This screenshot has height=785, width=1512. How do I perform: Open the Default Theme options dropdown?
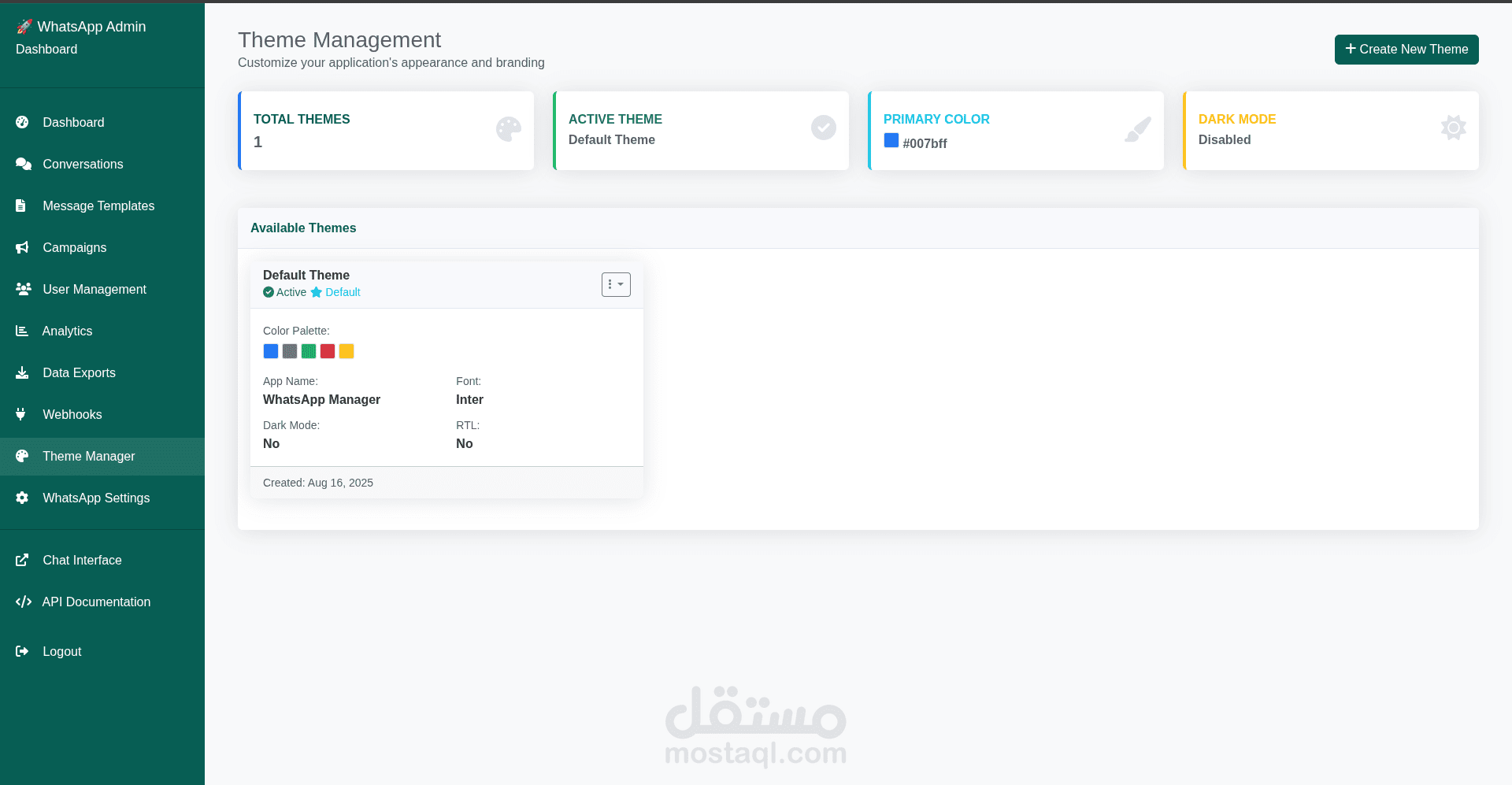pos(616,284)
